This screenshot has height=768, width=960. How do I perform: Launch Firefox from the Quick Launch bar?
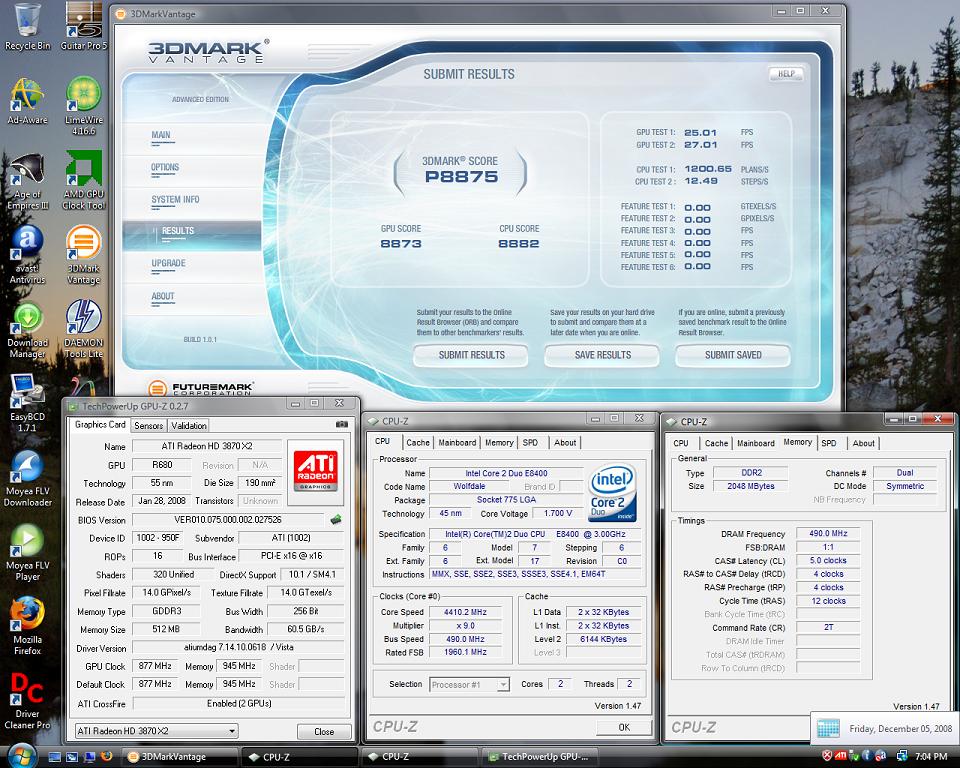click(x=107, y=756)
